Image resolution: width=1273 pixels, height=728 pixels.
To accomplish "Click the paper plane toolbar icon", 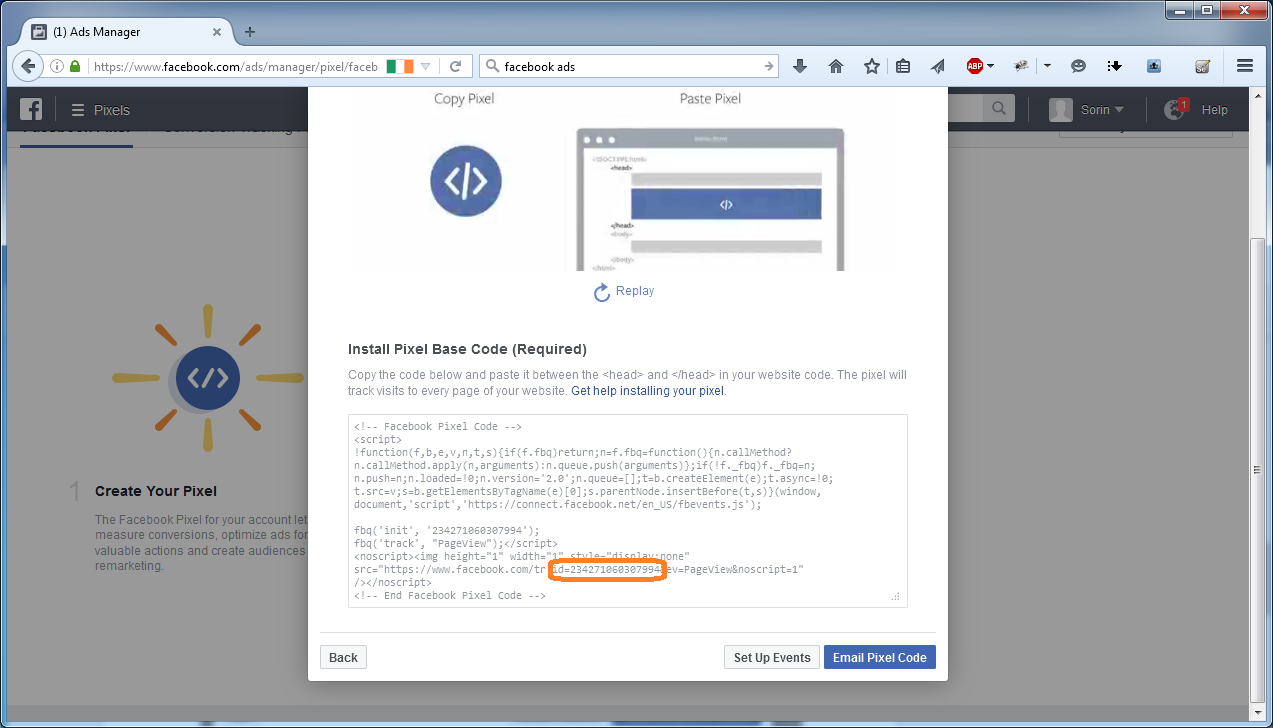I will tap(938, 67).
